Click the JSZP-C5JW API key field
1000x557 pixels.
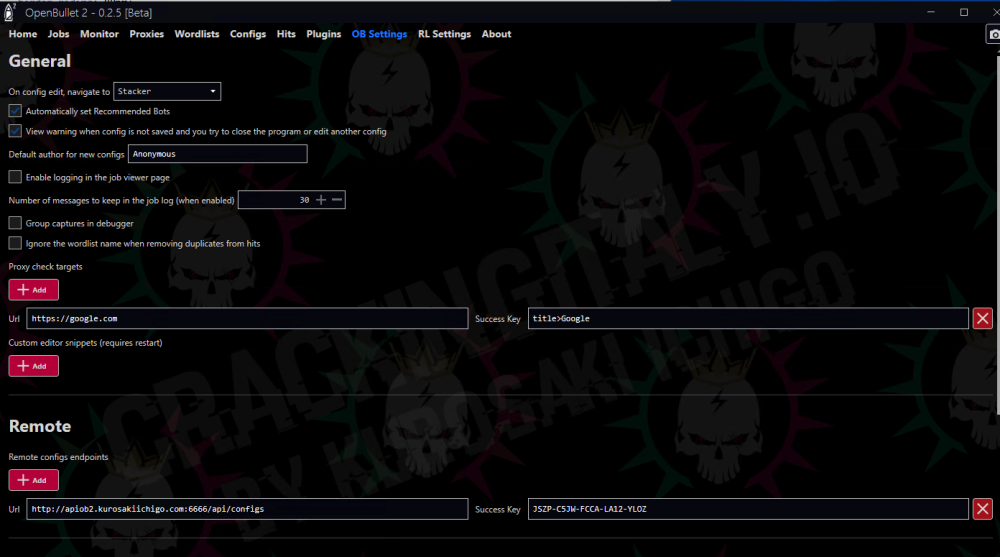(x=748, y=509)
